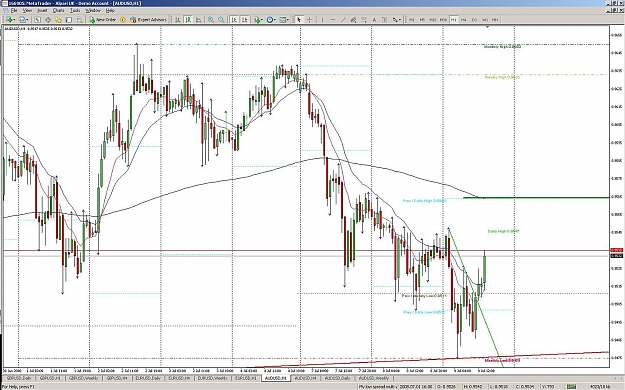This screenshot has height=390, width=625.
Task: Open the File menu
Action: (x=13, y=10)
